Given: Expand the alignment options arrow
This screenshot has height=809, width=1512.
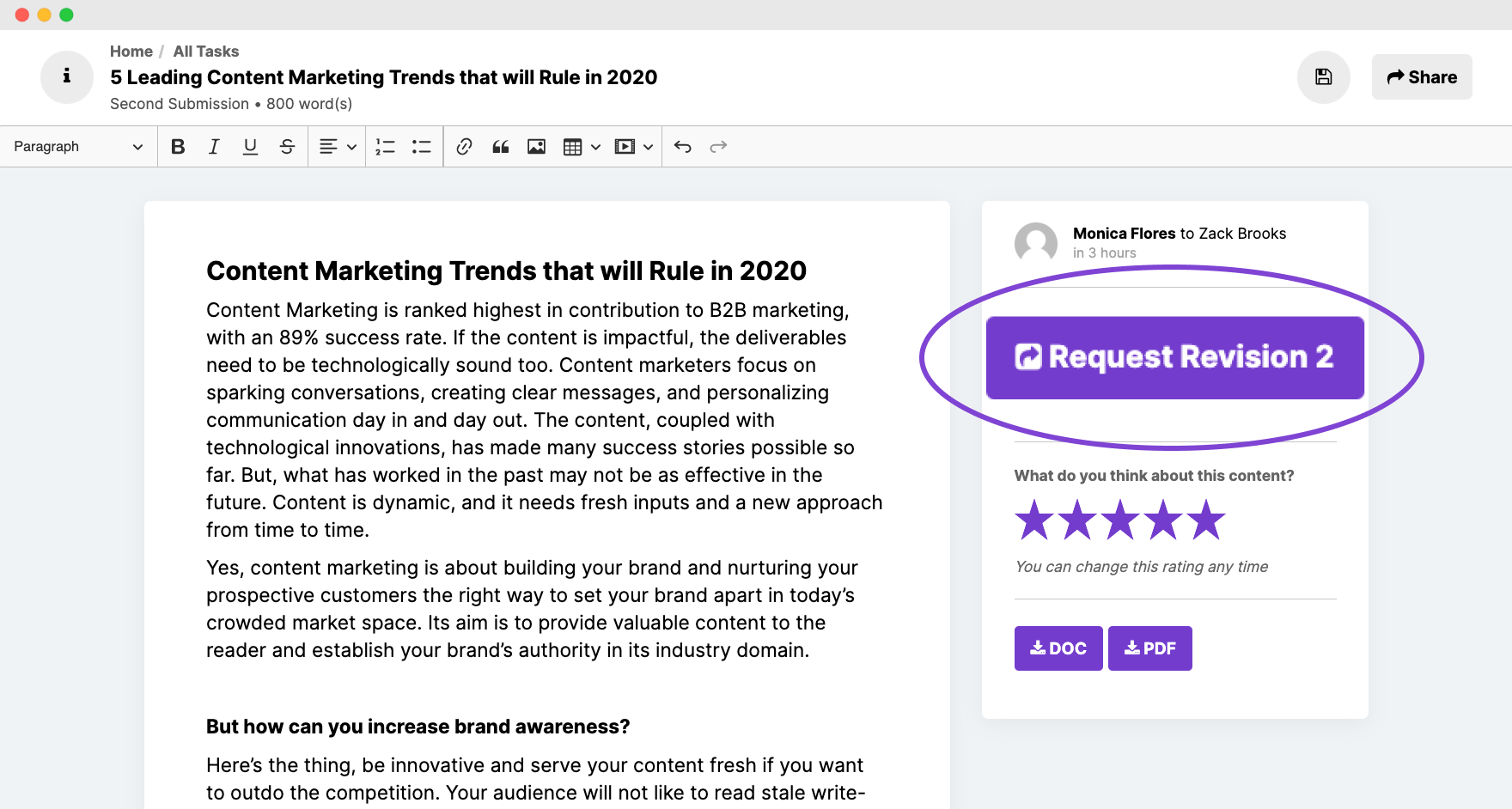Looking at the screenshot, I should pyautogui.click(x=351, y=147).
